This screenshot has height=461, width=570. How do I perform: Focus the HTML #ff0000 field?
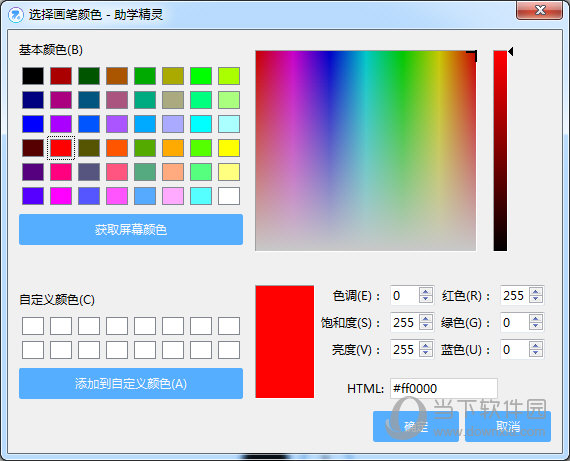click(444, 388)
